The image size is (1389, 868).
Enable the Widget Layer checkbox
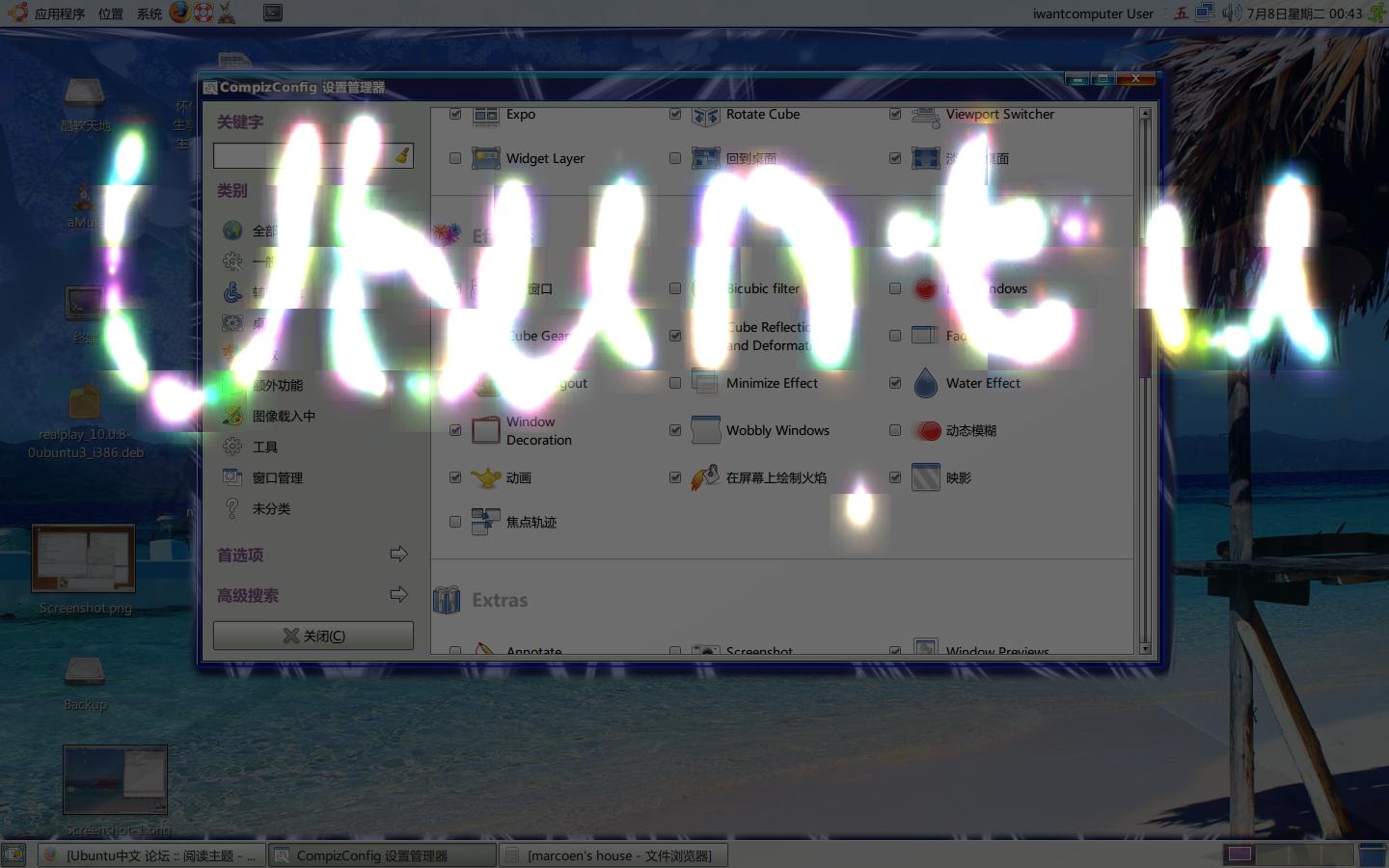click(x=455, y=158)
